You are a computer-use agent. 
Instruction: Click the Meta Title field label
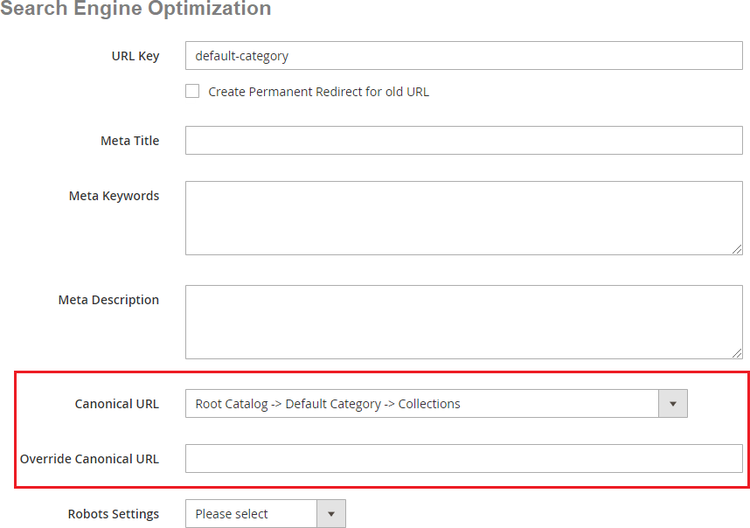click(130, 141)
